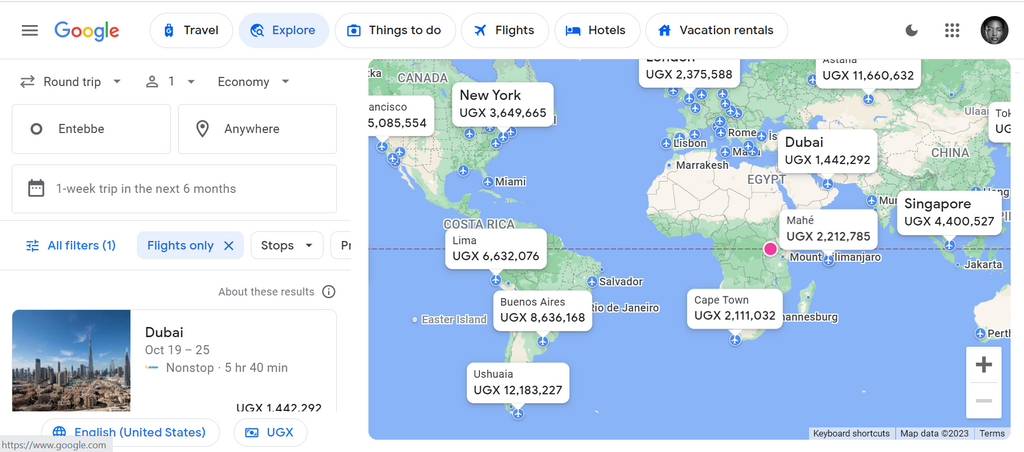Open the Stops filter dropdown
The width and height of the screenshot is (1024, 452).
click(287, 245)
